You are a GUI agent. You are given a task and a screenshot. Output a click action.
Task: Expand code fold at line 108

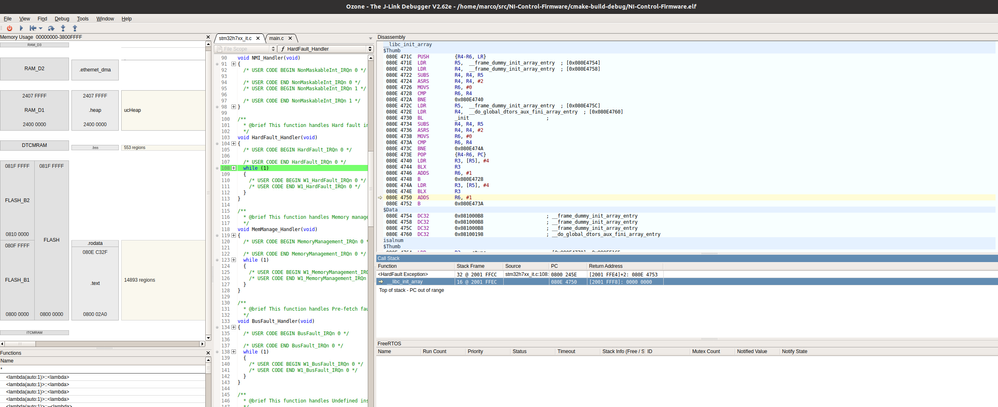click(x=234, y=168)
